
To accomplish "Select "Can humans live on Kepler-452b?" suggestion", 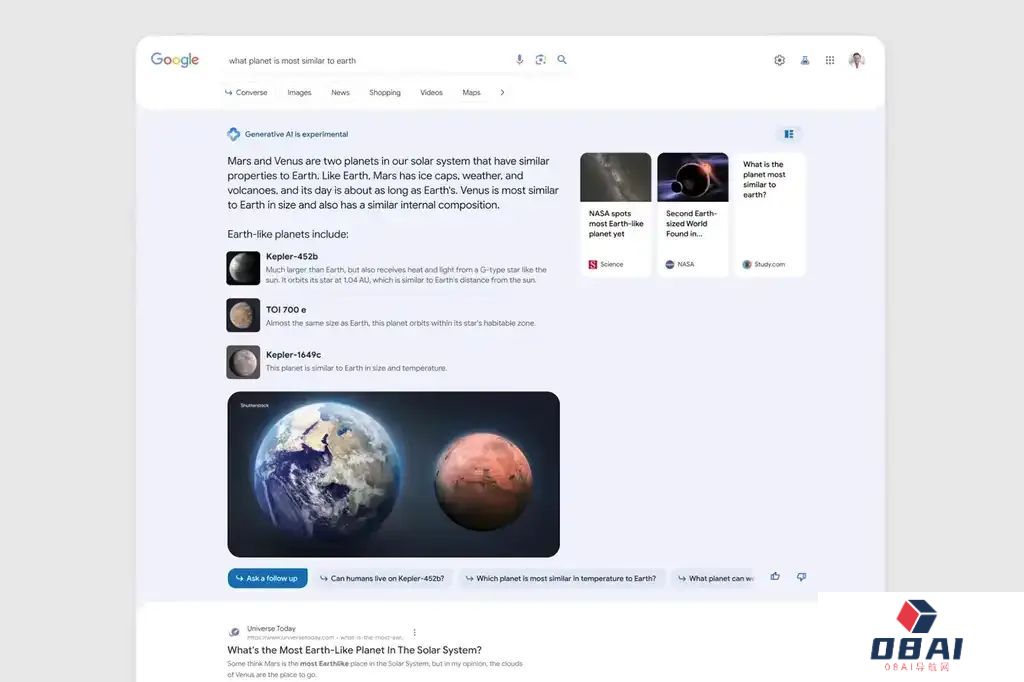I will (381, 578).
